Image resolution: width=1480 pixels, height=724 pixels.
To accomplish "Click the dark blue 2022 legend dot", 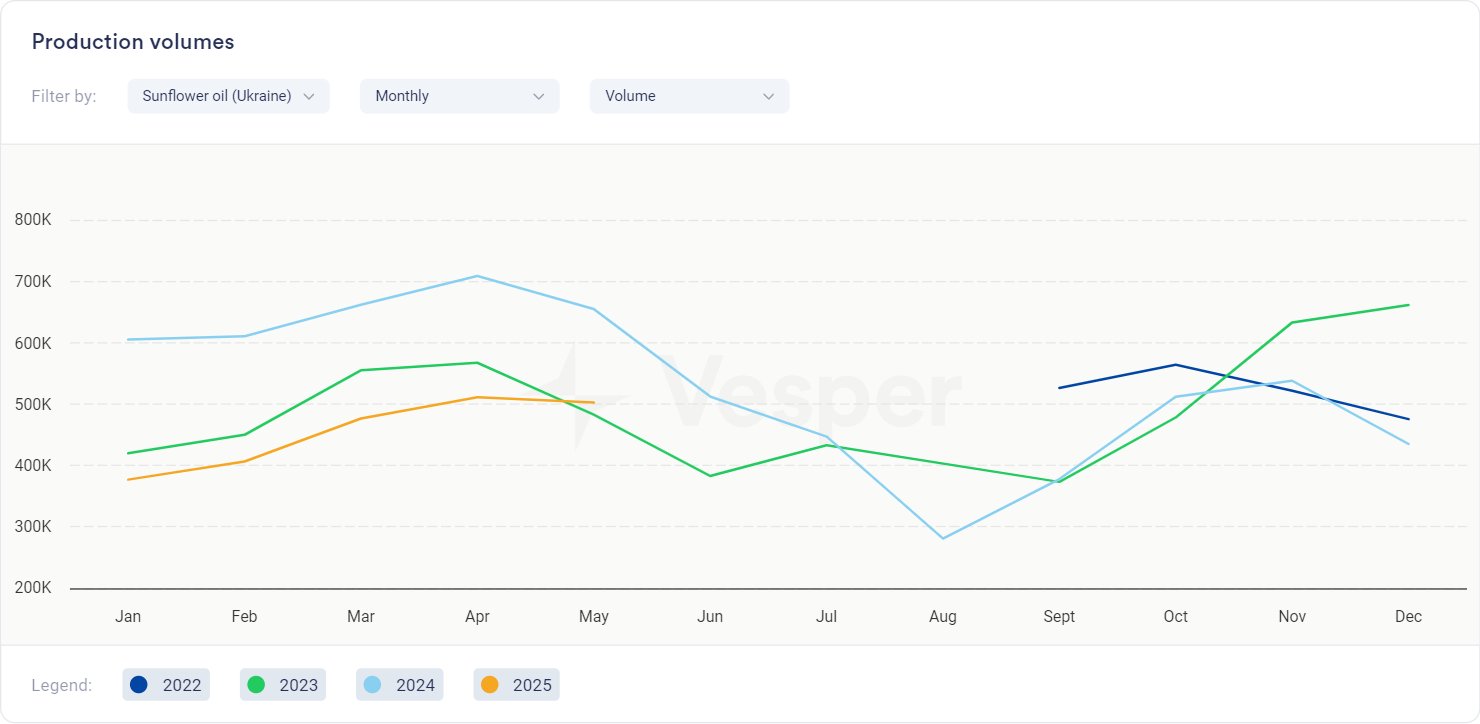I will point(139,685).
